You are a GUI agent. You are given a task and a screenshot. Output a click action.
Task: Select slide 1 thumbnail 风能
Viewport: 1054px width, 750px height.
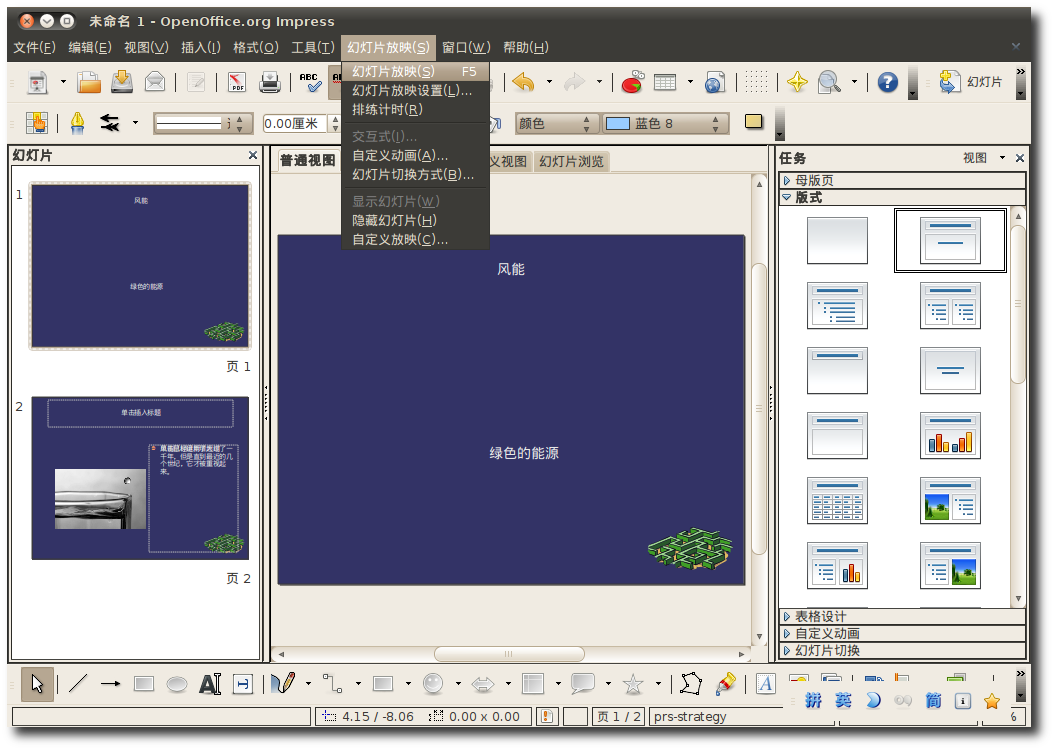click(x=140, y=266)
